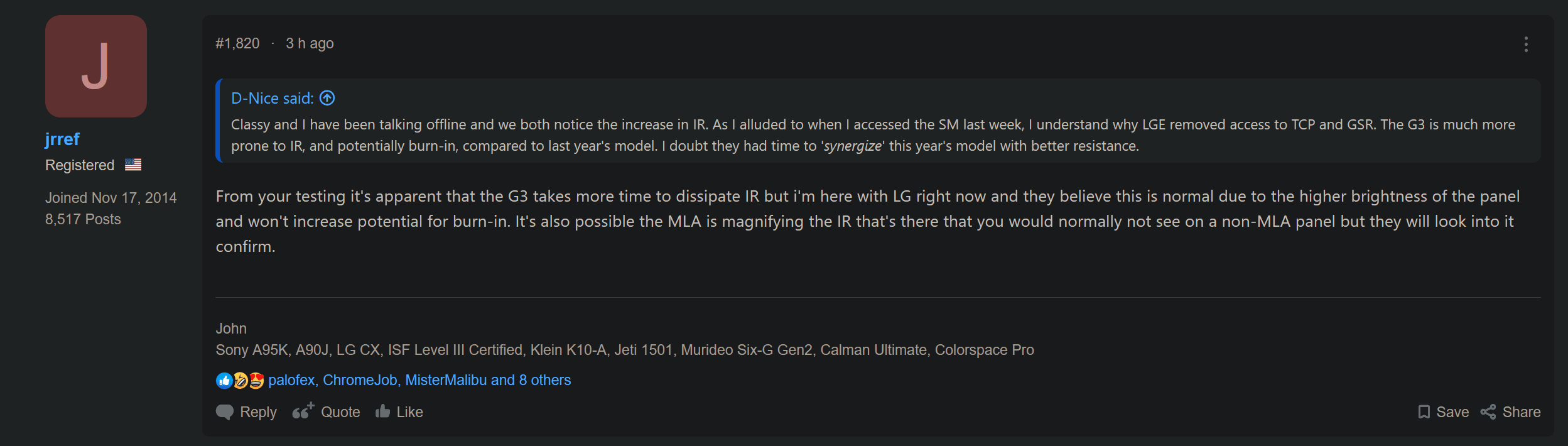1568x446 pixels.
Task: Click the Quote marks icon
Action: pyautogui.click(x=303, y=411)
